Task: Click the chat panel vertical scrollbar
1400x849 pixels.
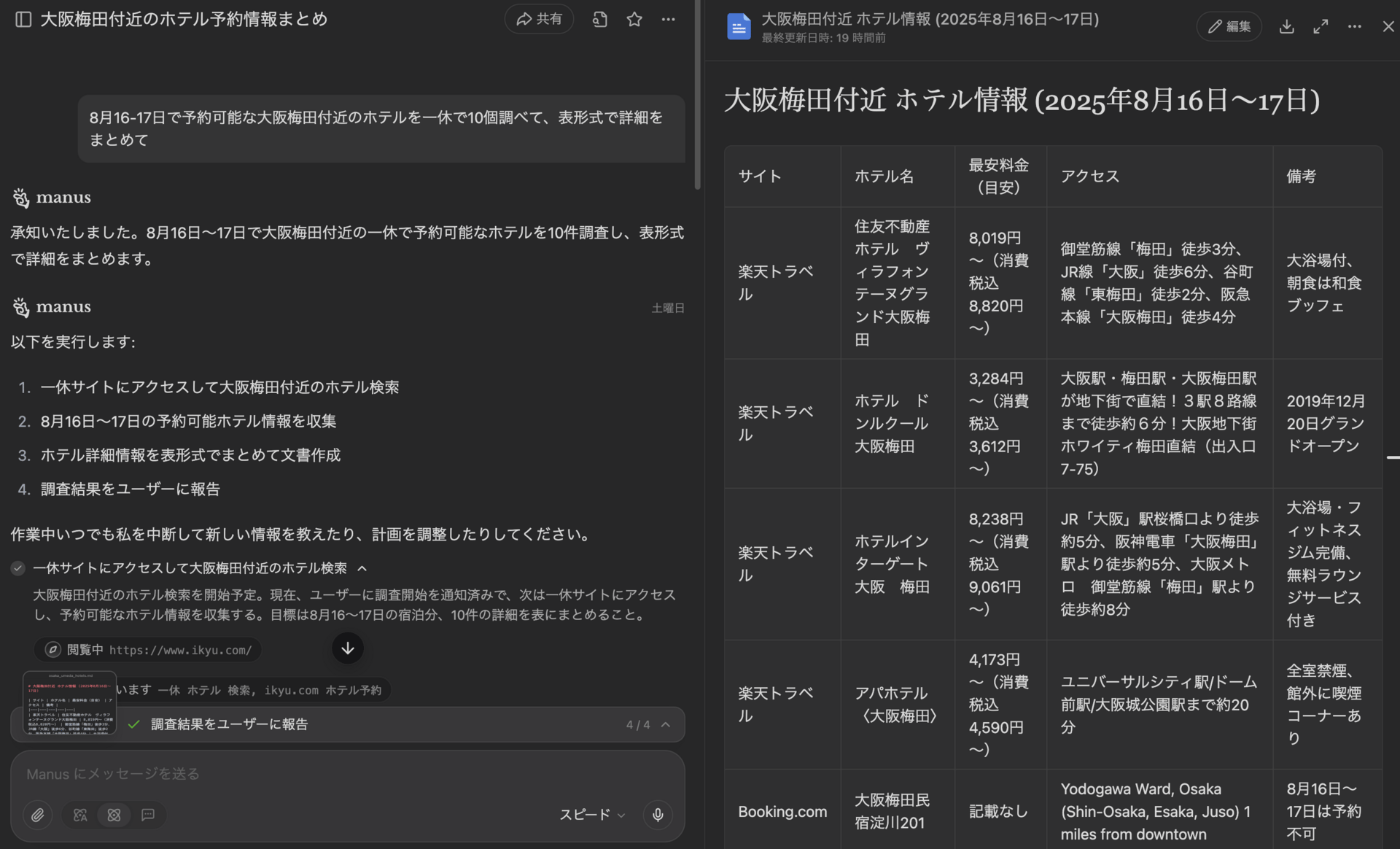Action: coord(697,95)
